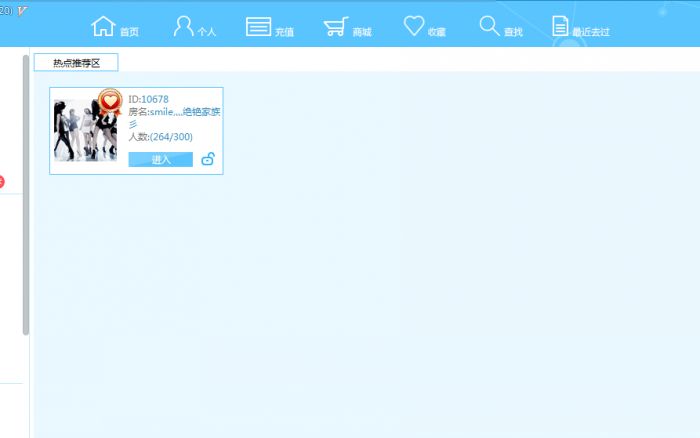Click the 查找 magnifying glass icon
The height and width of the screenshot is (438, 700).
click(x=489, y=26)
